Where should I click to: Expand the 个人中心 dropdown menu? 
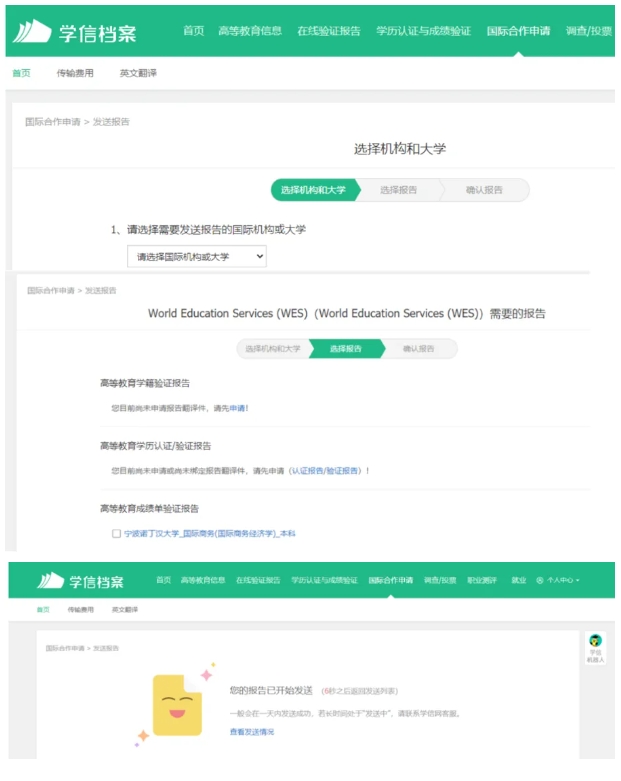coord(563,580)
